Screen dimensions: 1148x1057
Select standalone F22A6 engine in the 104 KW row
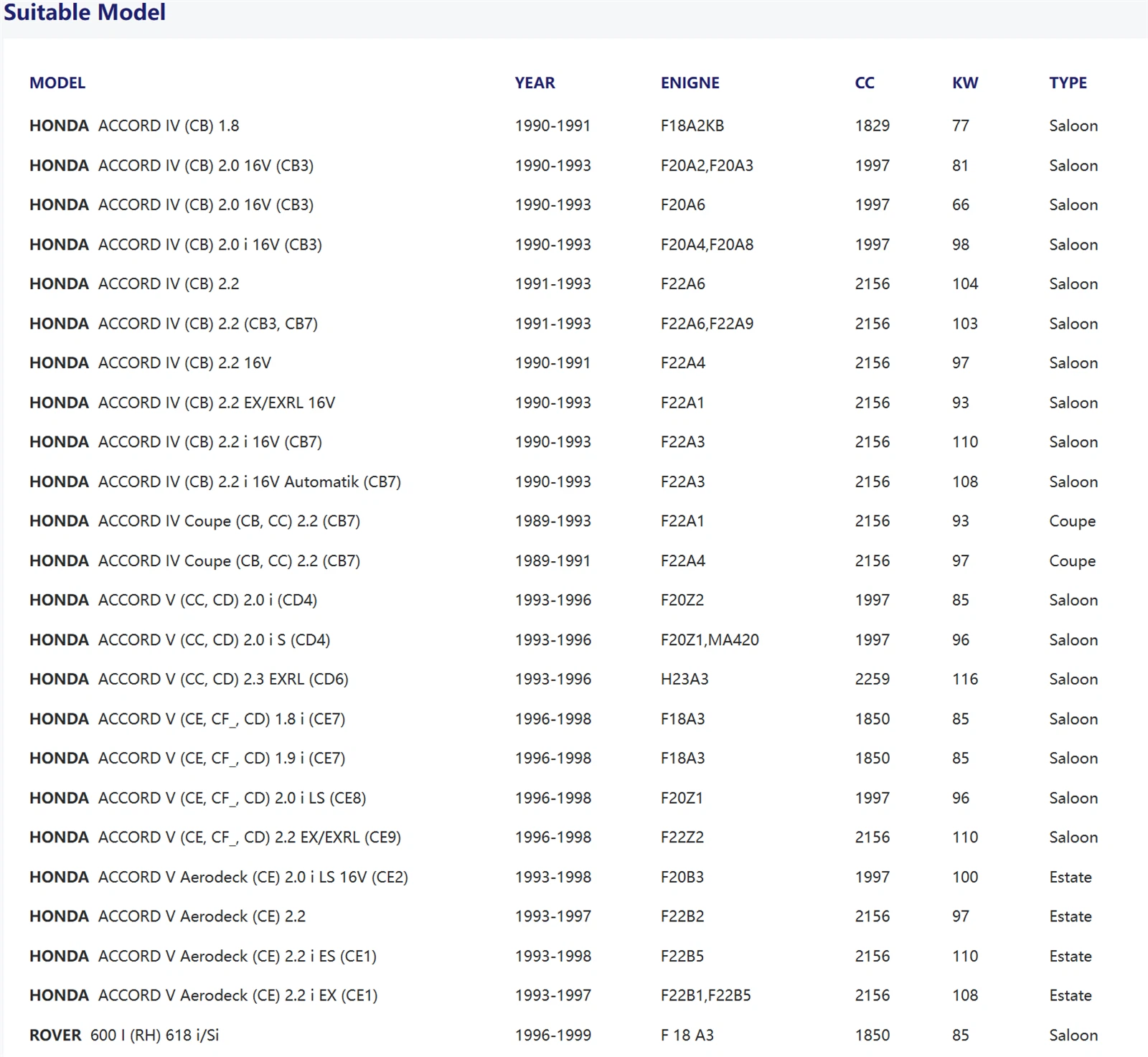683,283
